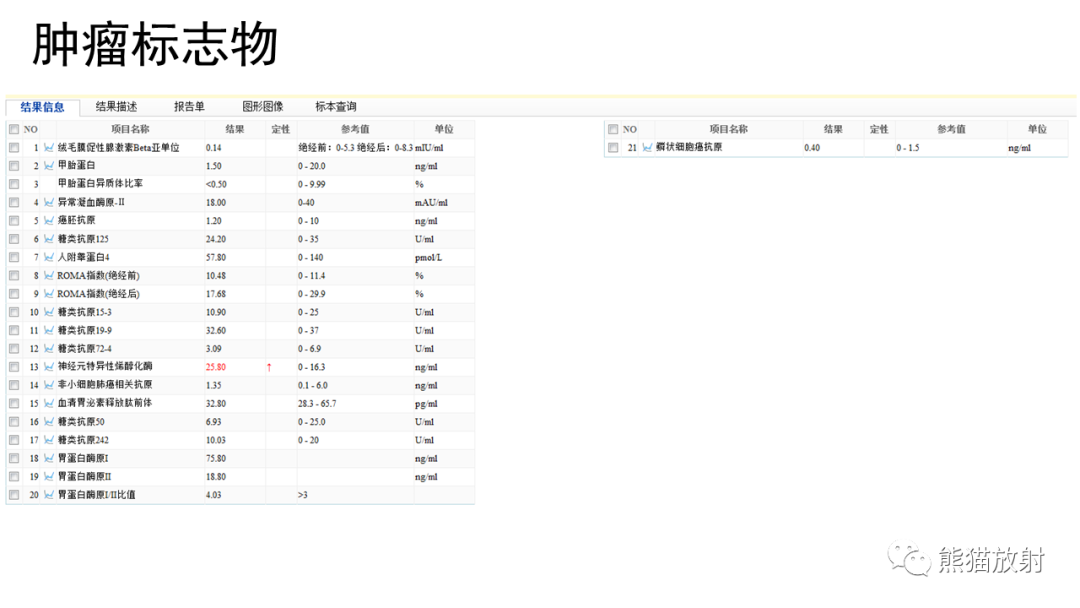The height and width of the screenshot is (608, 1080).
Task: Click the 定性 column header in right table
Action: pos(879,129)
